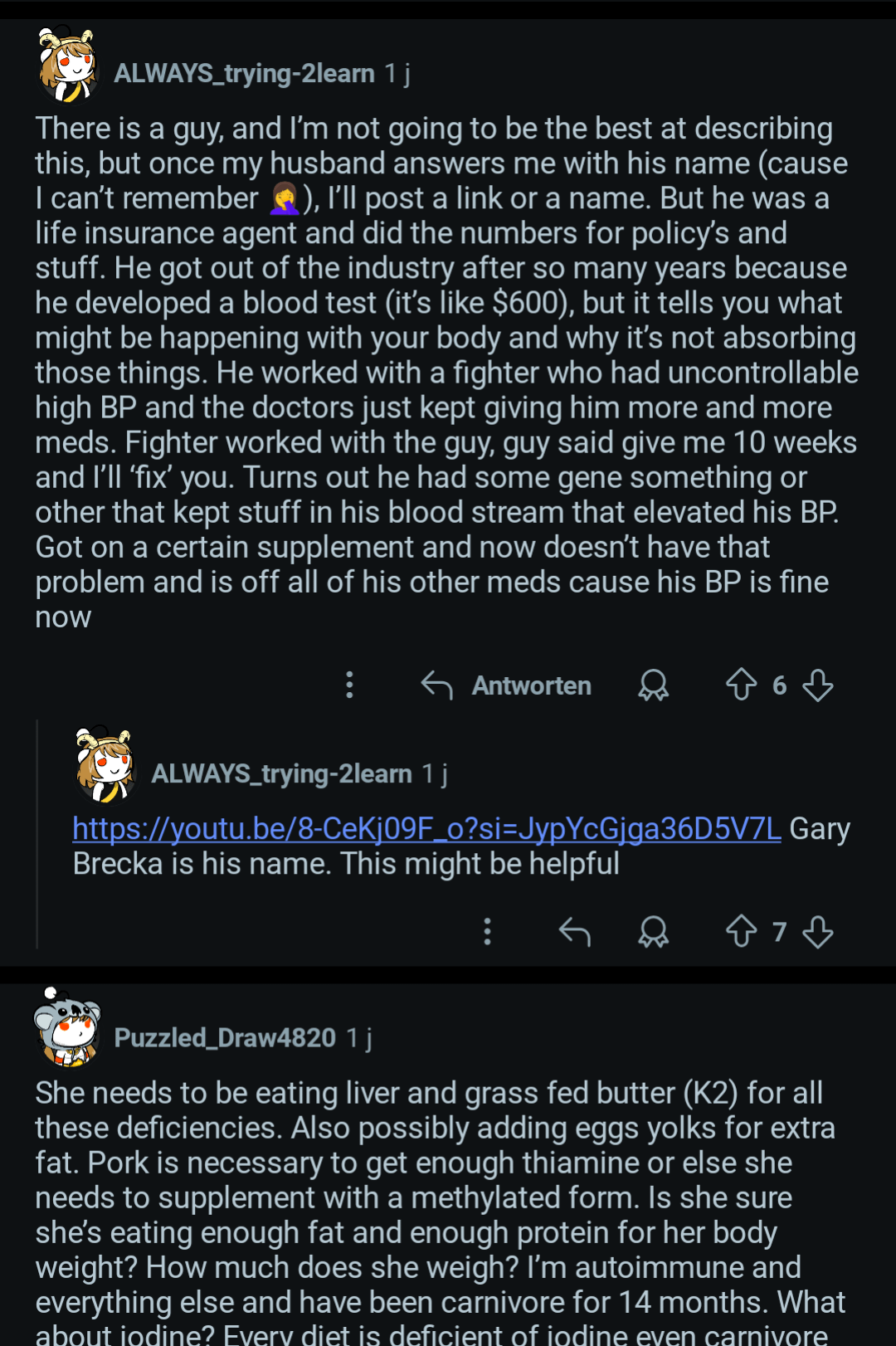The image size is (896, 1346).
Task: Upvote the Gary Brecka reply
Action: 741,931
